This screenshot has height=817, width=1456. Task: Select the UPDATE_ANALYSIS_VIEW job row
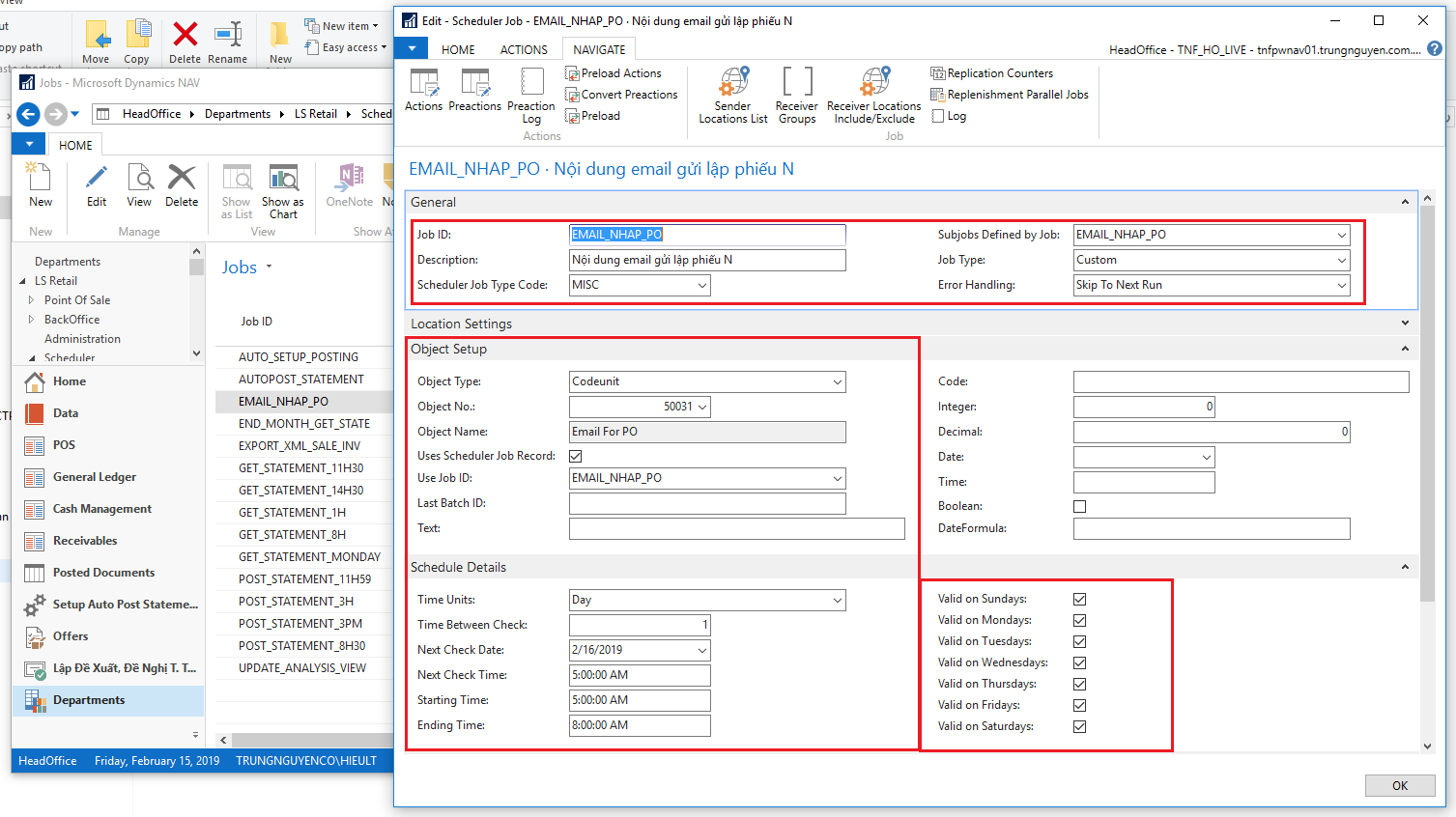303,668
